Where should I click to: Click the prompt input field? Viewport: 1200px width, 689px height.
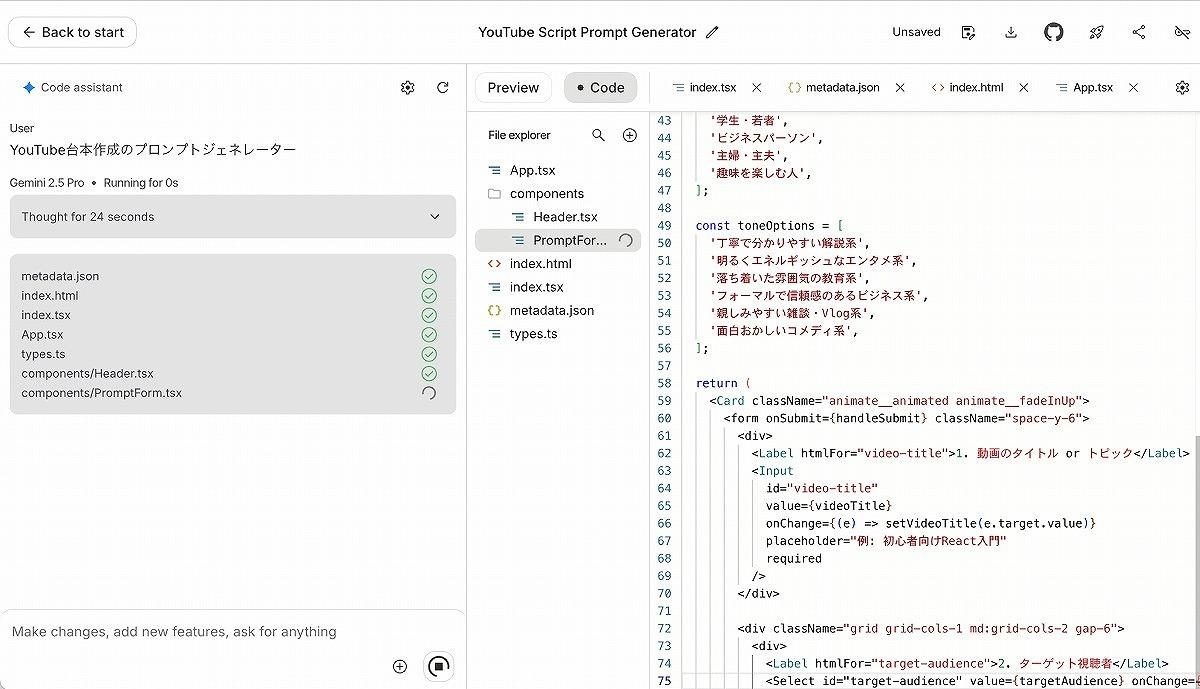(x=200, y=632)
